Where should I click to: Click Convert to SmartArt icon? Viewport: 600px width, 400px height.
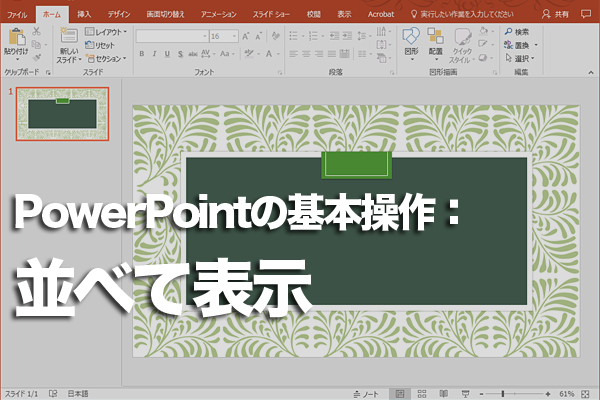pyautogui.click(x=382, y=58)
